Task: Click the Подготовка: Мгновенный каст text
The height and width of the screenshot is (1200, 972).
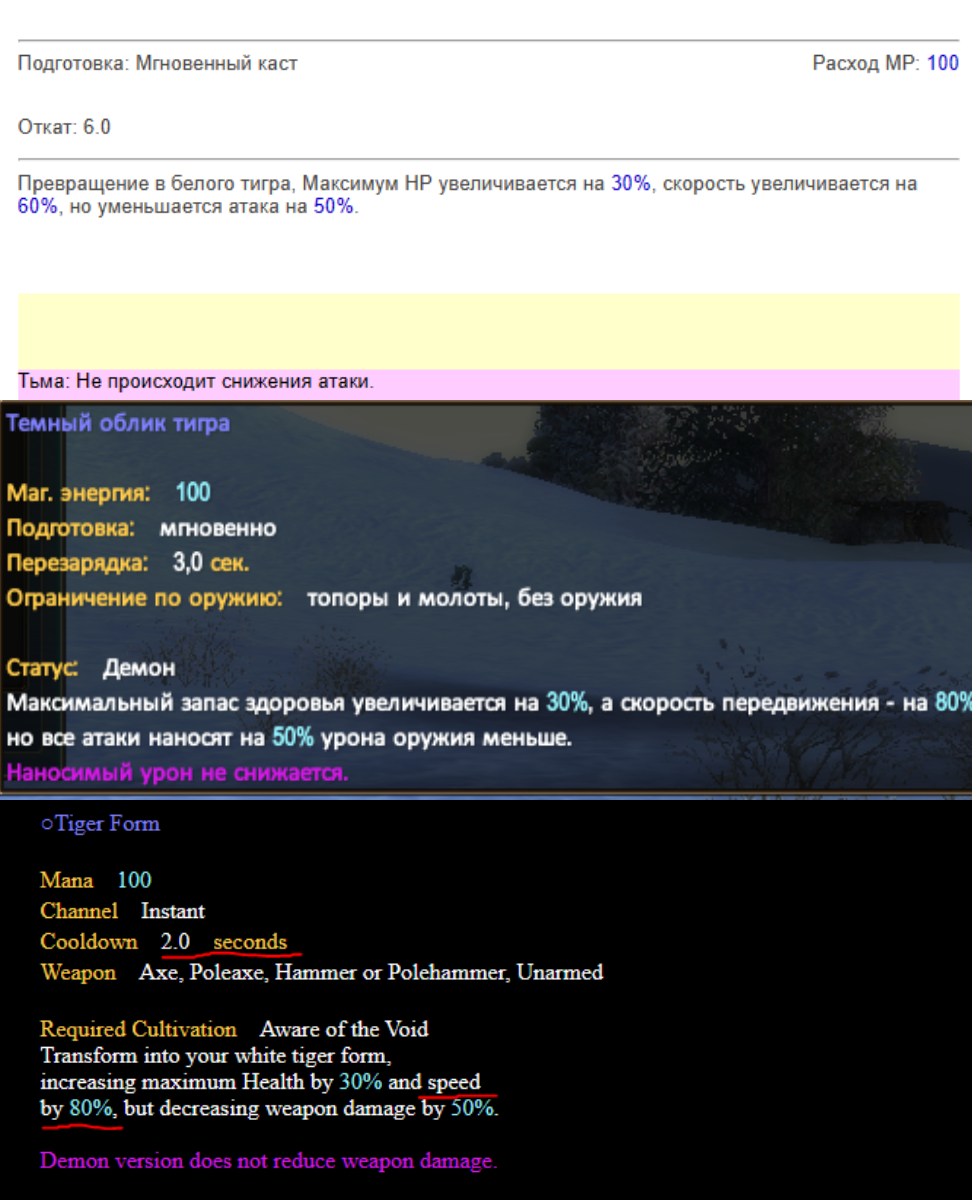Action: click(157, 64)
